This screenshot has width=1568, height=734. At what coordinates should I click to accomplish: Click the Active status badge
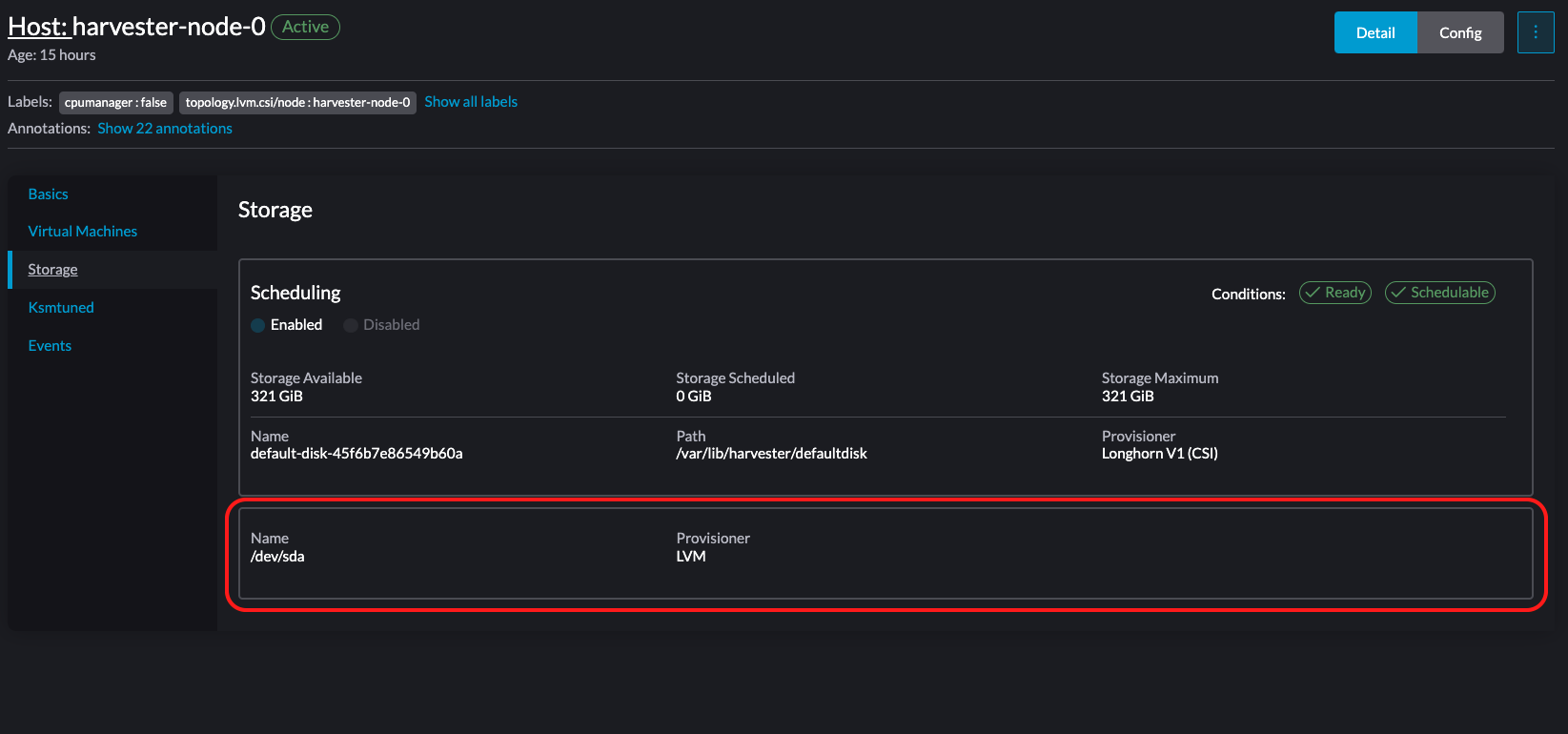point(305,27)
